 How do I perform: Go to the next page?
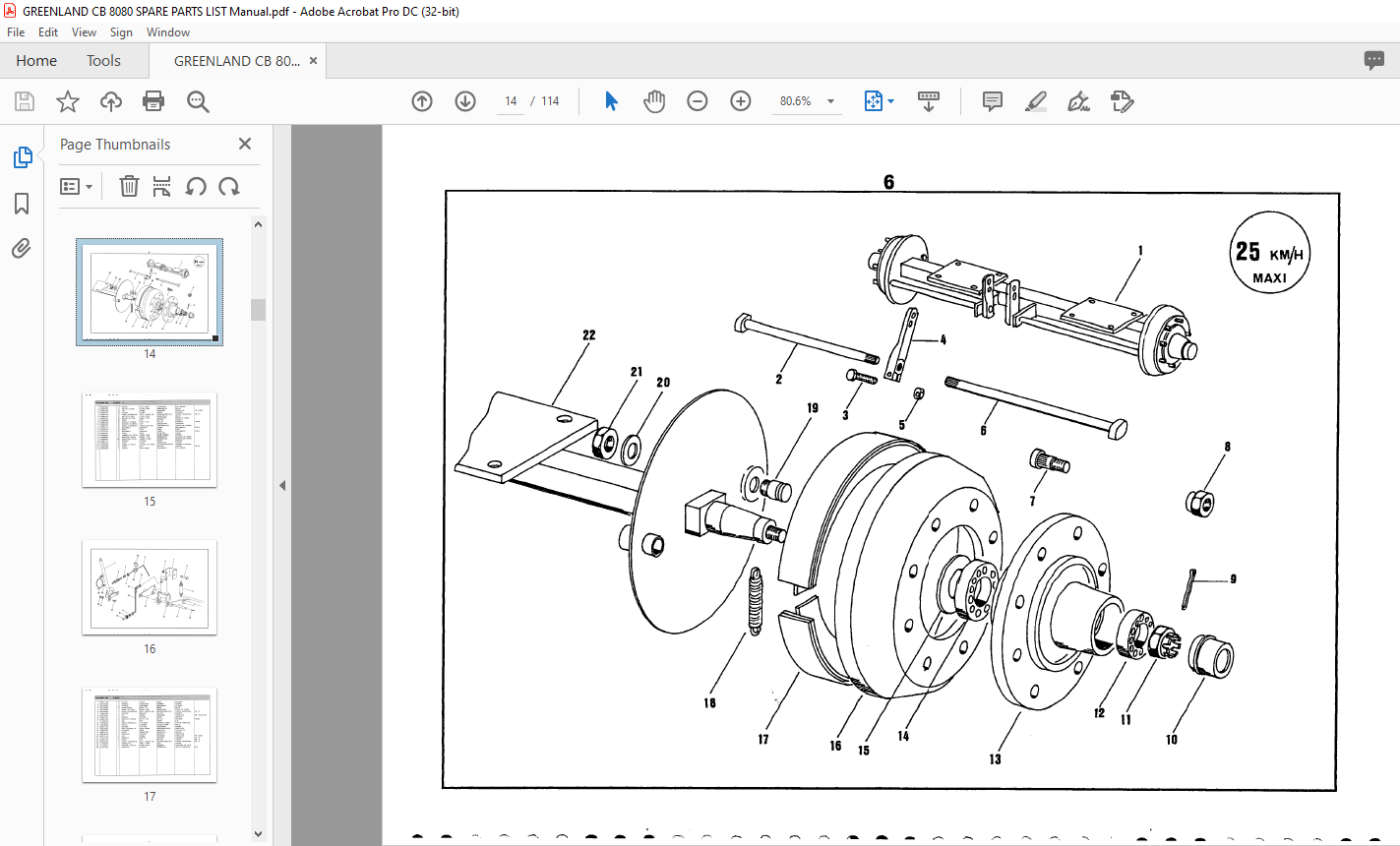(x=465, y=101)
